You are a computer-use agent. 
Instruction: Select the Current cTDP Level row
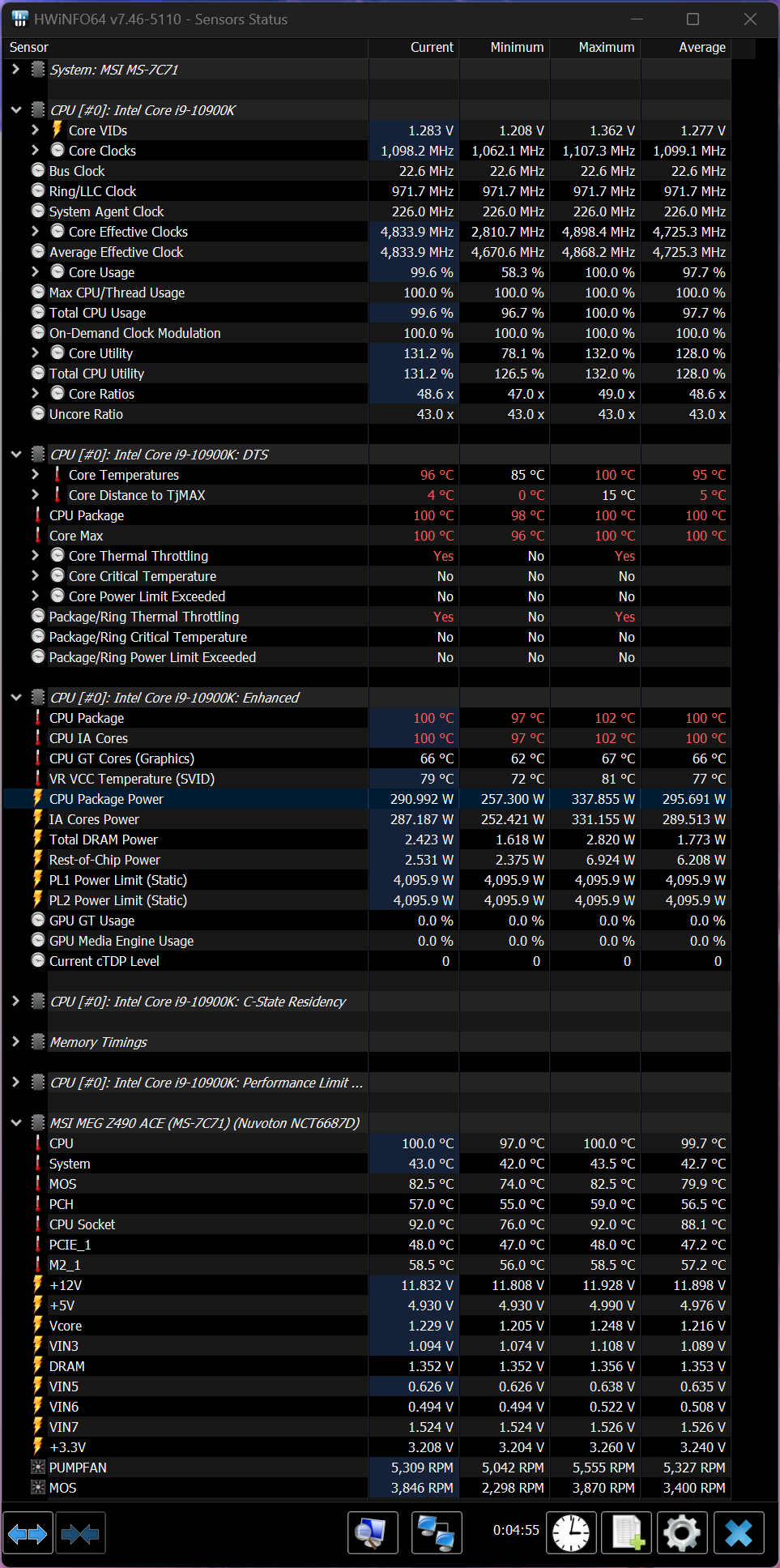tap(367, 961)
